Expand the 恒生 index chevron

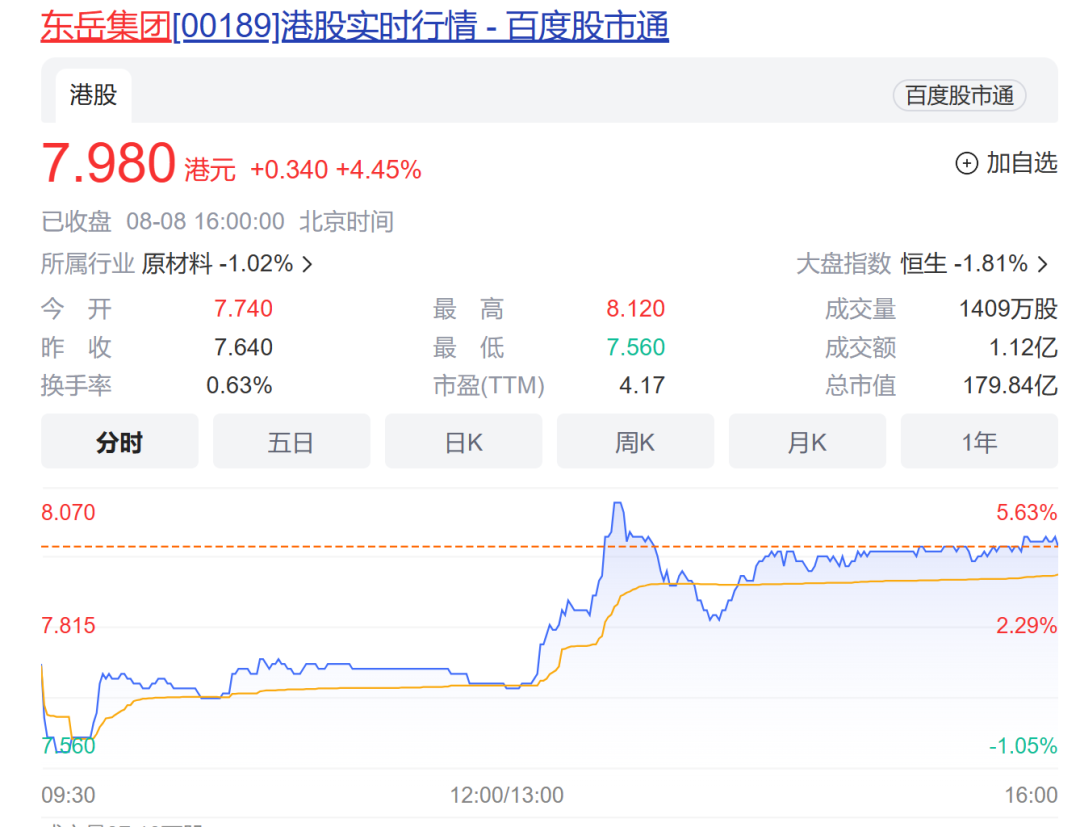pos(1043,264)
